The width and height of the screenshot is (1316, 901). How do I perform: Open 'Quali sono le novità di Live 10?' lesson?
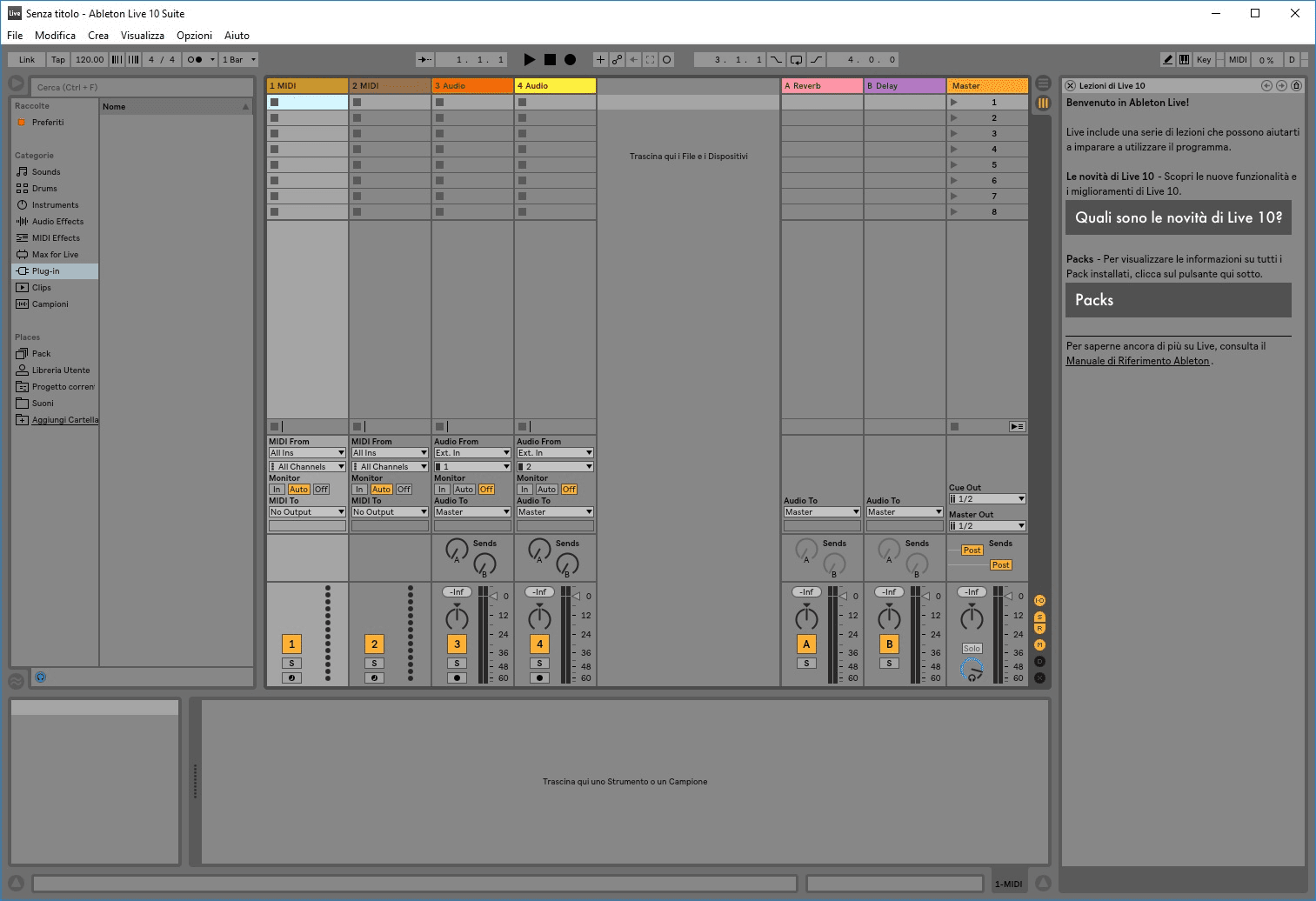pos(1178,217)
